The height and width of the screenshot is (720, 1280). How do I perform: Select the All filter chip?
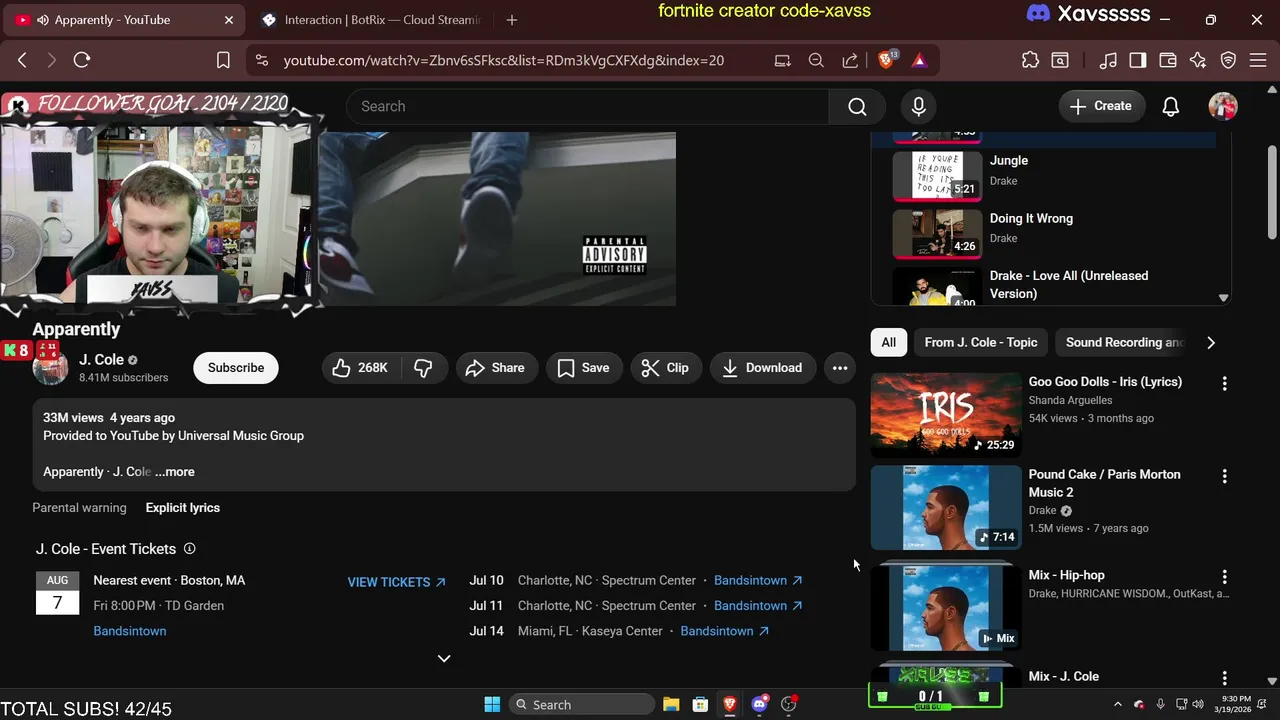pos(889,342)
